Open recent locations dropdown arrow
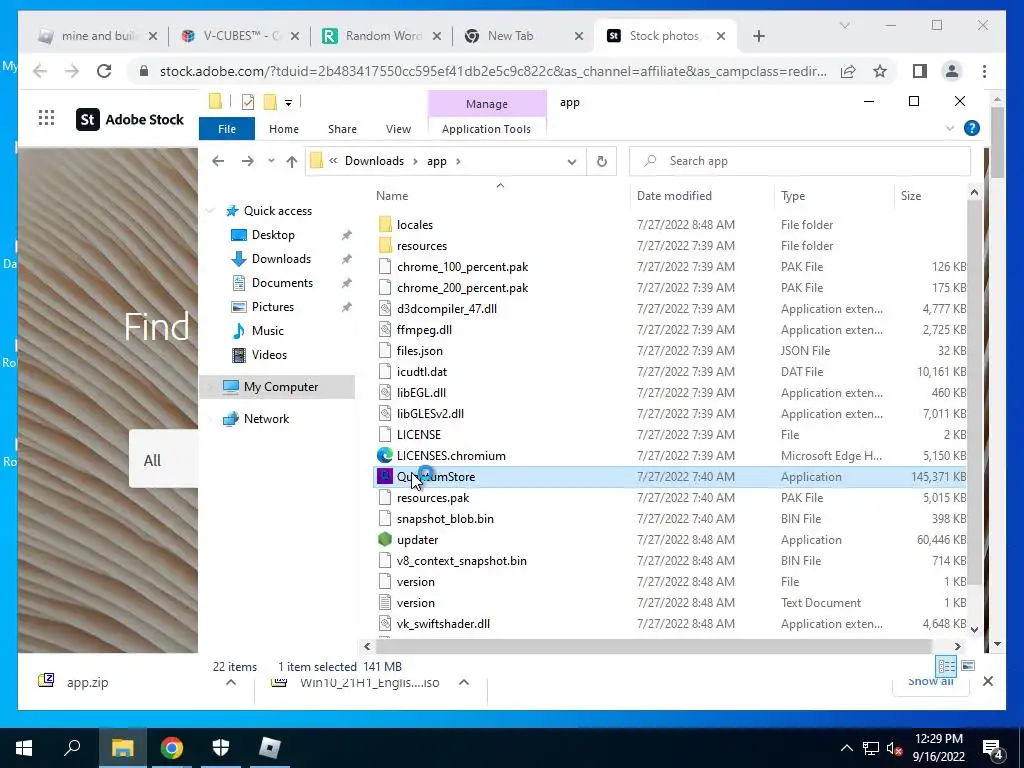Image resolution: width=1024 pixels, height=768 pixels. 271,161
